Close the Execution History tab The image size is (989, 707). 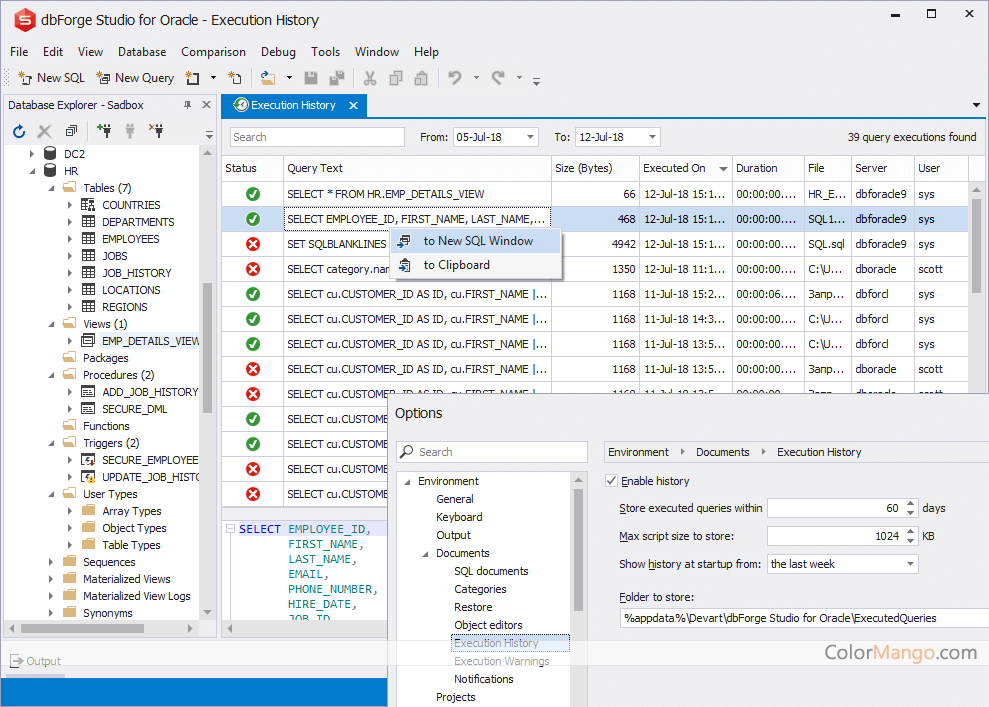pyautogui.click(x=354, y=105)
